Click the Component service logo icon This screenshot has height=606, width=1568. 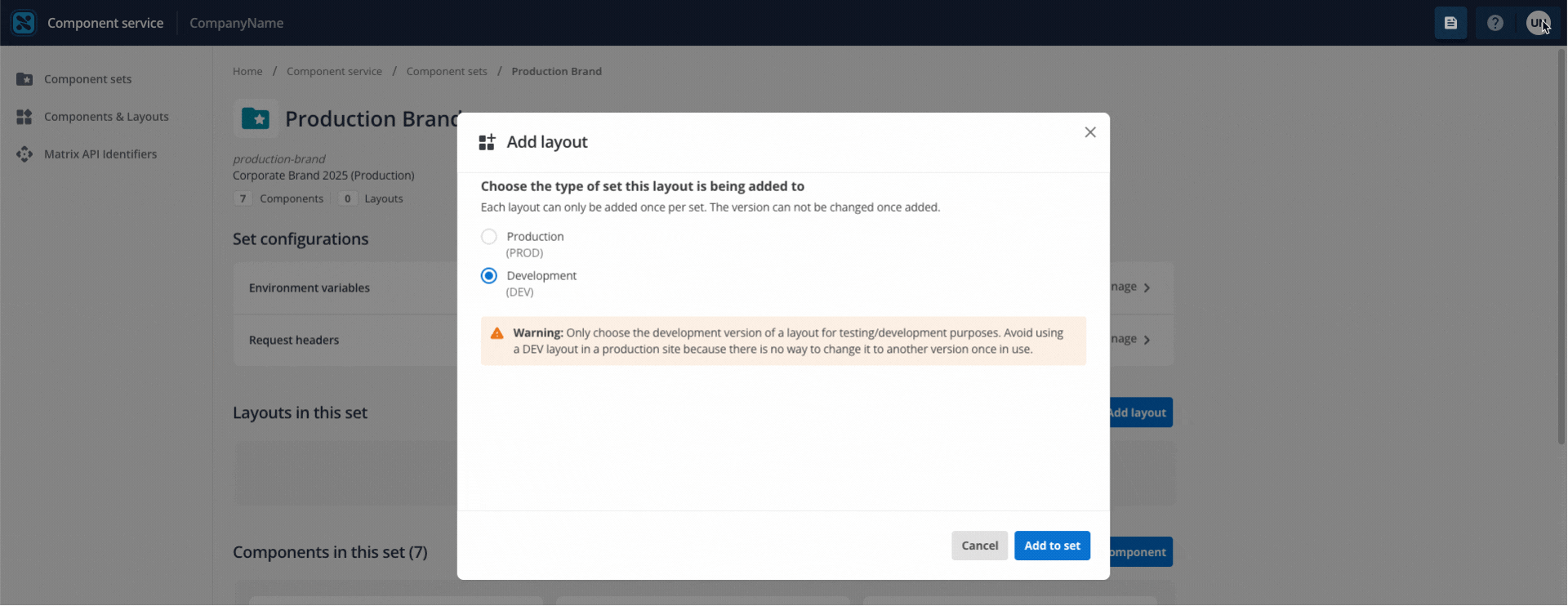[x=24, y=23]
